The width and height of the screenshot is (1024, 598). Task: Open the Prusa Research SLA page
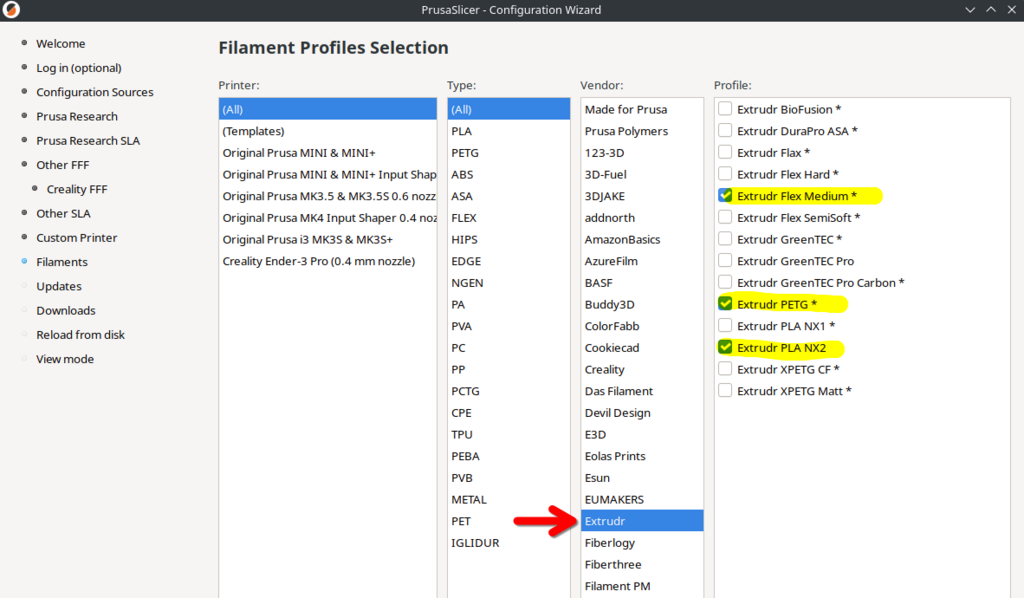pyautogui.click(x=88, y=141)
